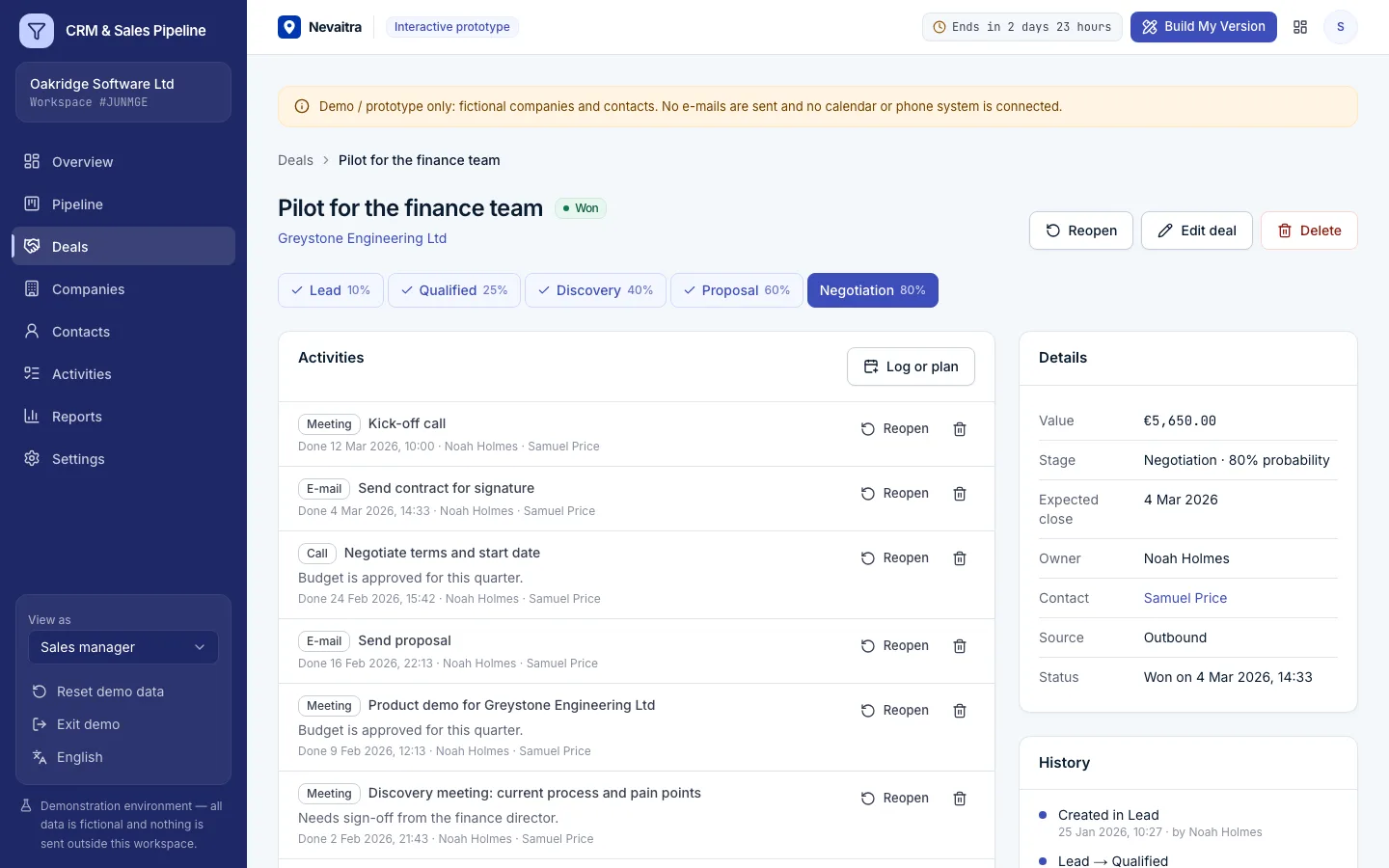Navigate to Contacts

click(x=123, y=332)
